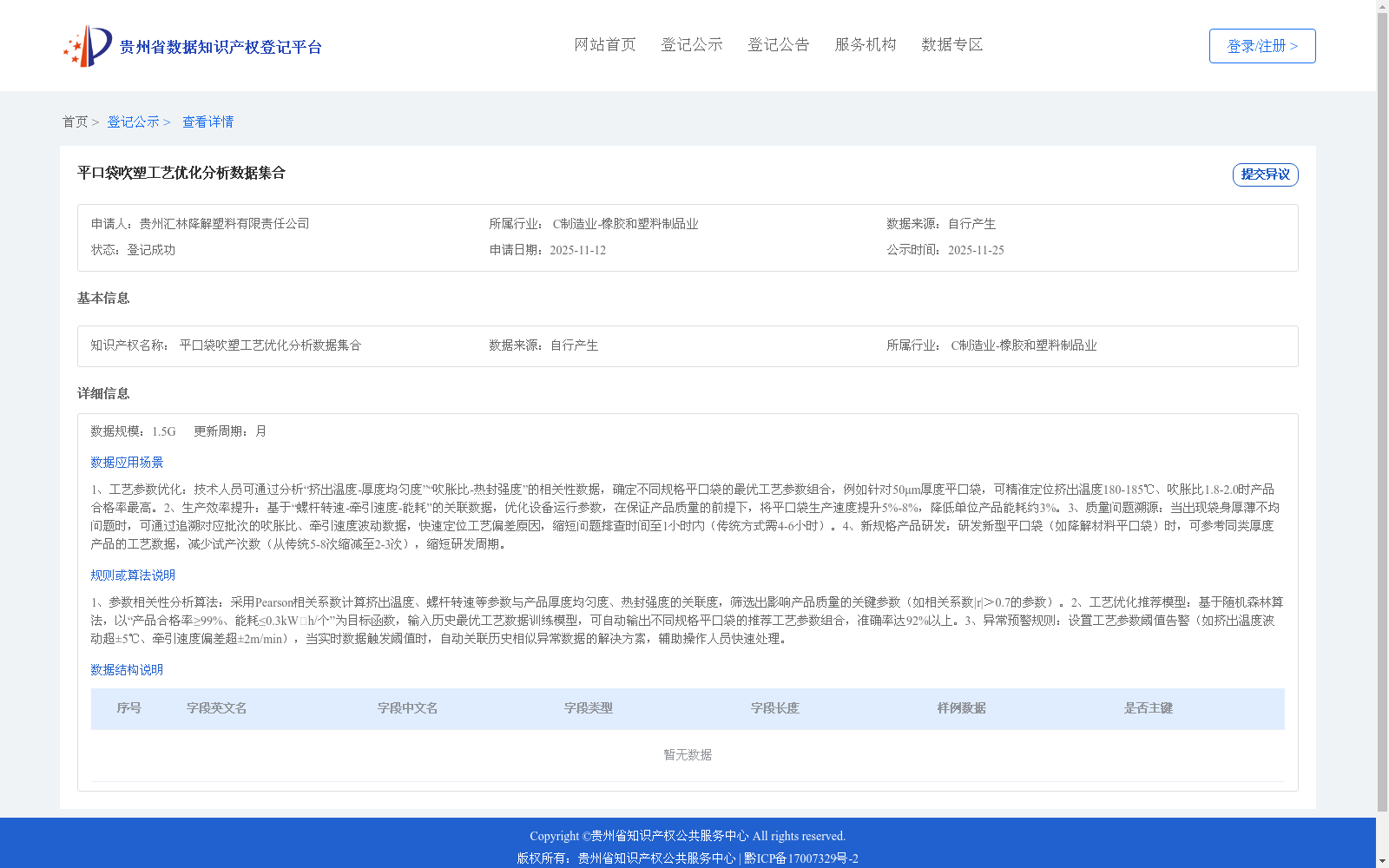The image size is (1389, 868).
Task: Click the scrollbar down arrow
Action: click(1382, 861)
